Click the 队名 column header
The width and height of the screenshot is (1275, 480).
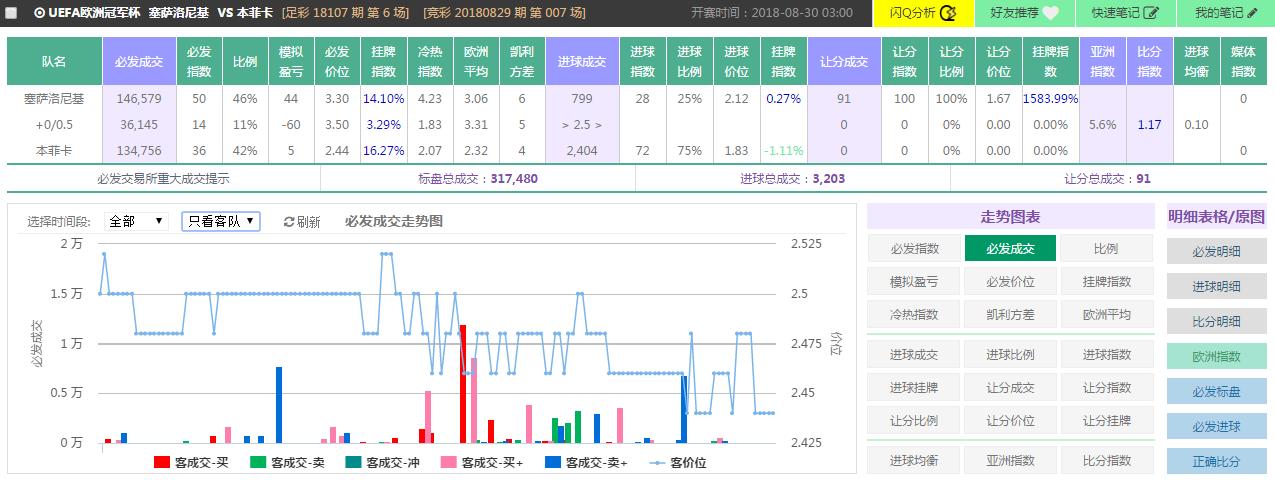(x=54, y=61)
